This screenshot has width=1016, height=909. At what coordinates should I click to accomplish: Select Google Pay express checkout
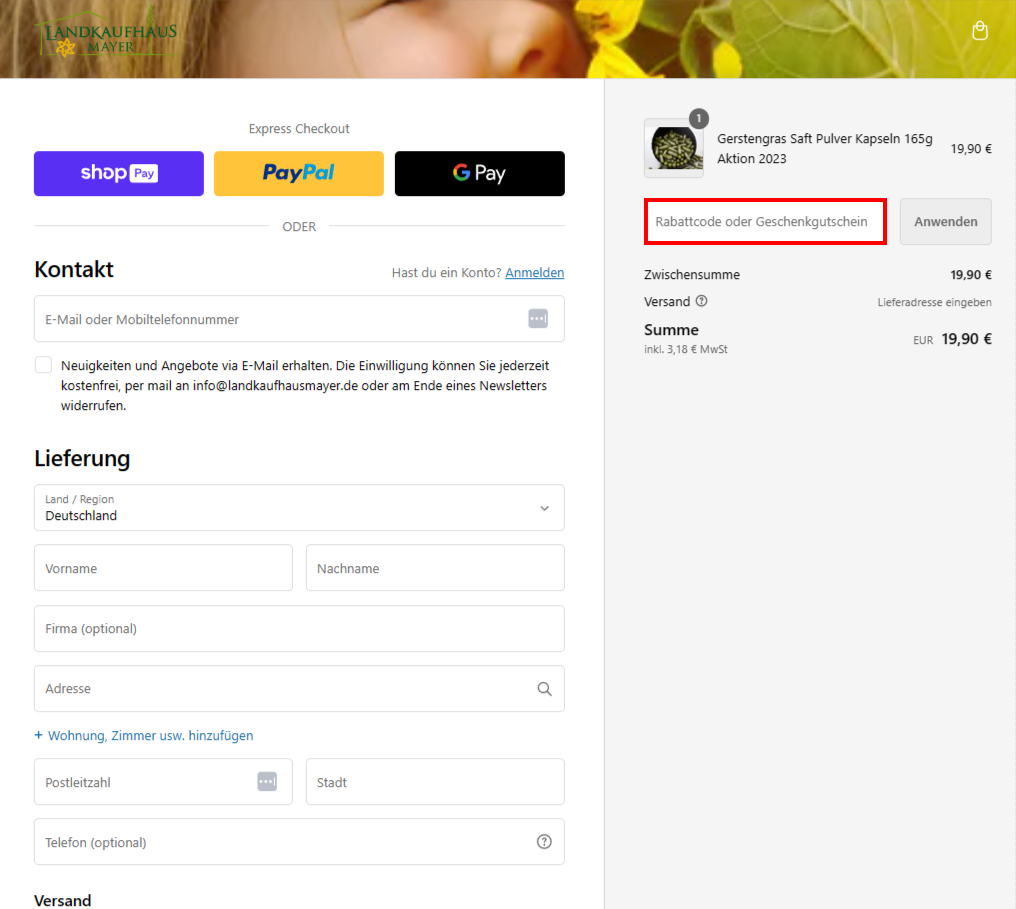point(479,174)
